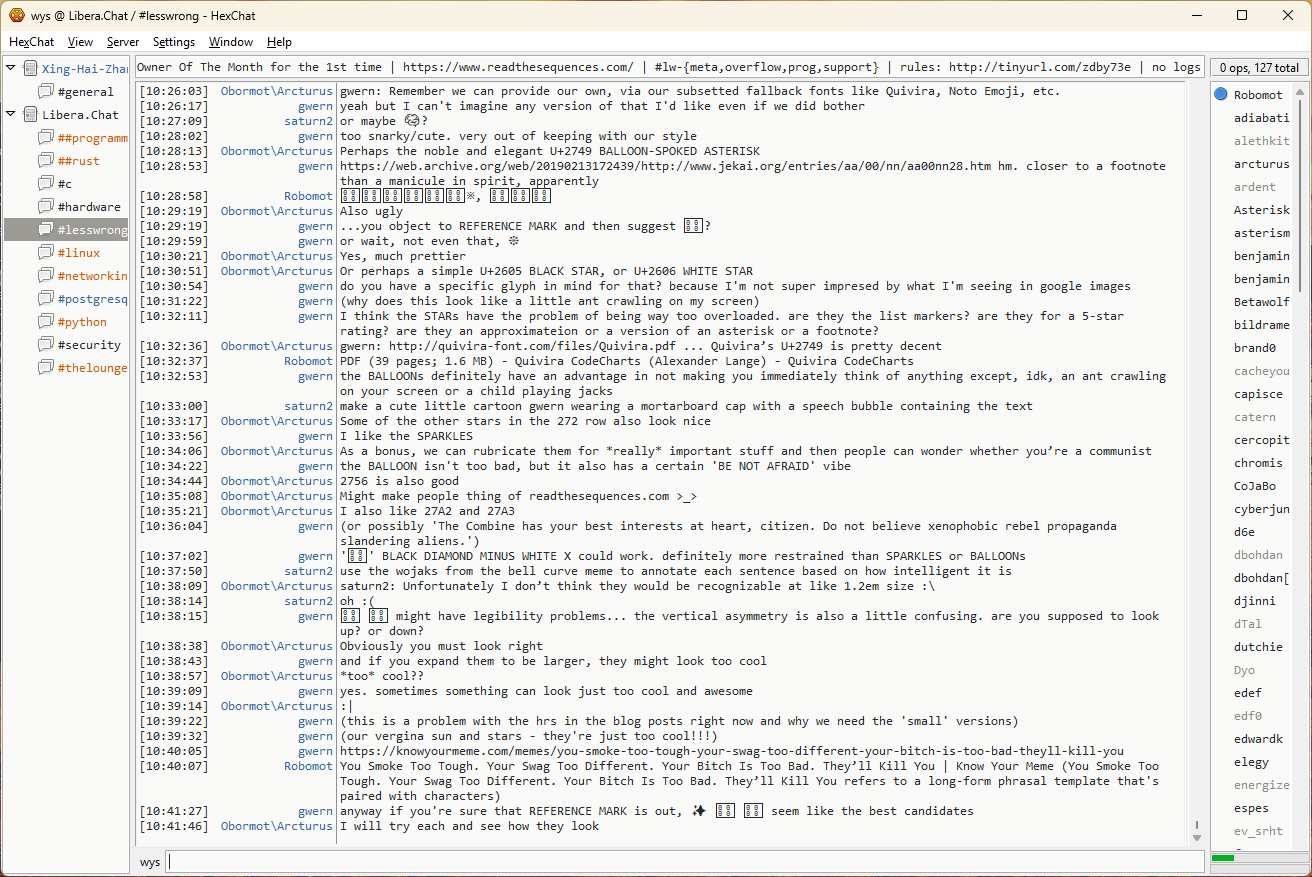1312x877 pixels.
Task: Click the blue status dot beside Robomot
Action: coord(1221,95)
